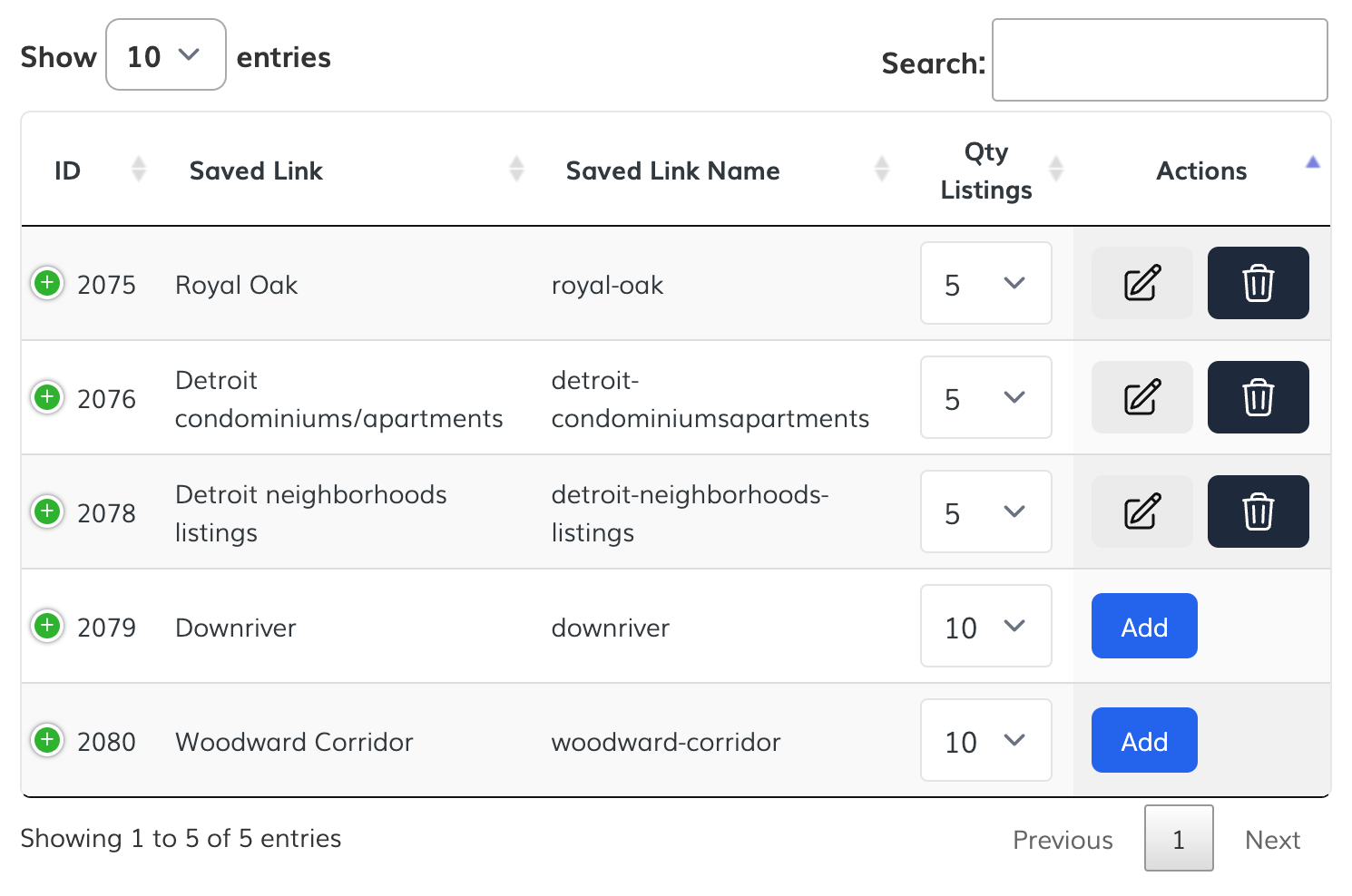Edit the Detroit condominiums/apartments row
The width and height of the screenshot is (1352, 896).
click(x=1141, y=397)
